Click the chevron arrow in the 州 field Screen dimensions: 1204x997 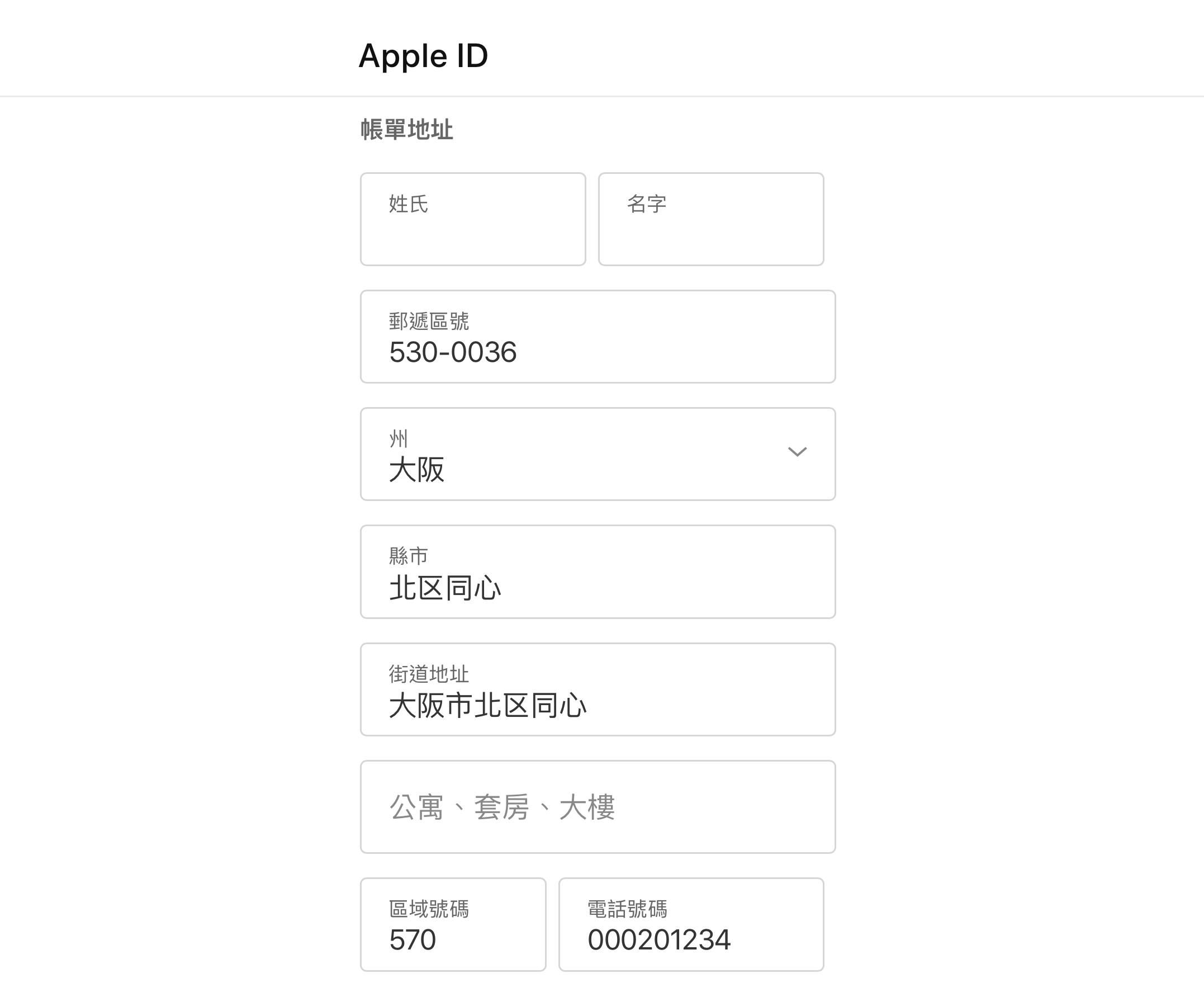(797, 452)
